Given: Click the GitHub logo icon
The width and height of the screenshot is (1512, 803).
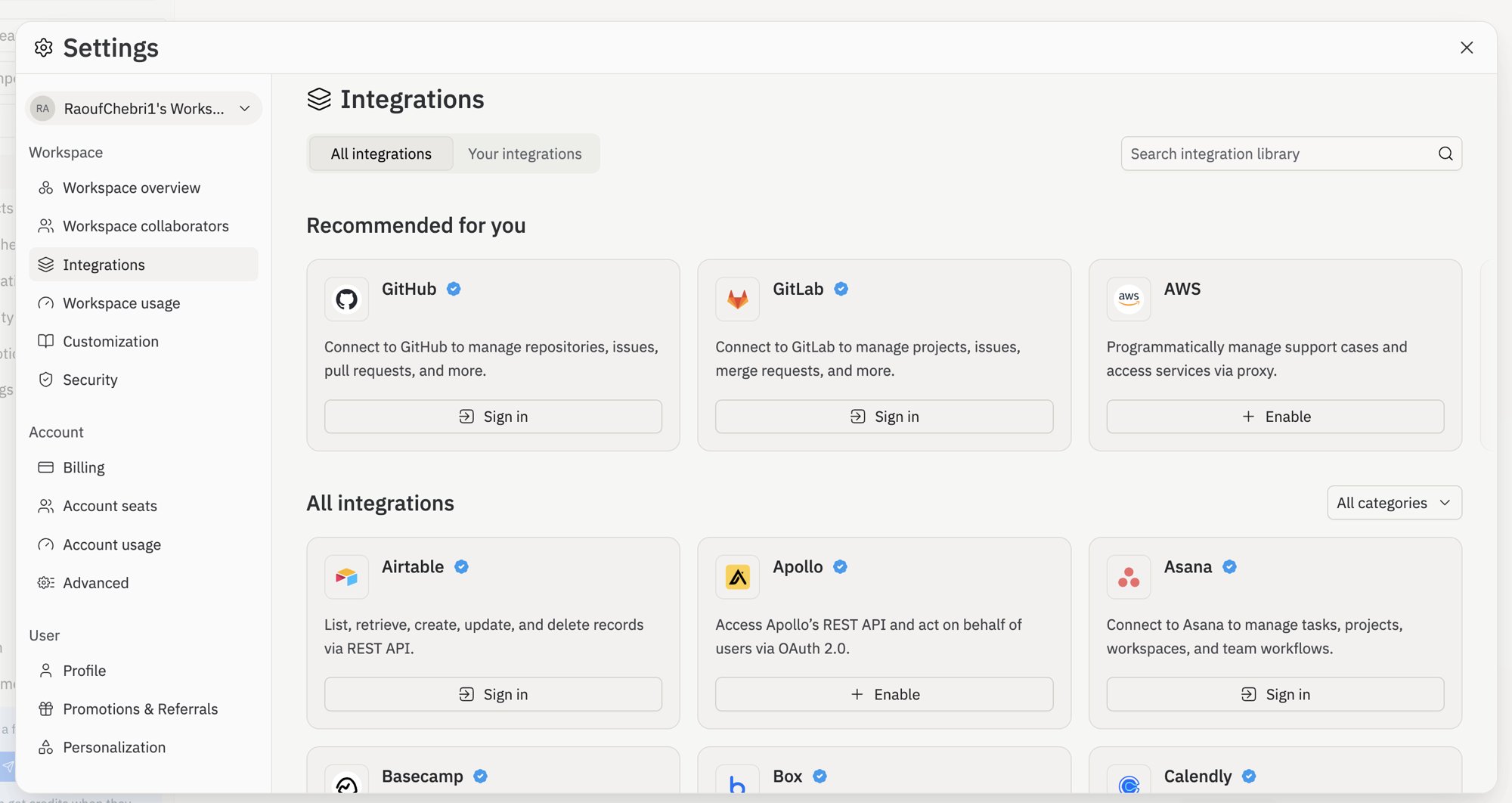Looking at the screenshot, I should click(346, 299).
